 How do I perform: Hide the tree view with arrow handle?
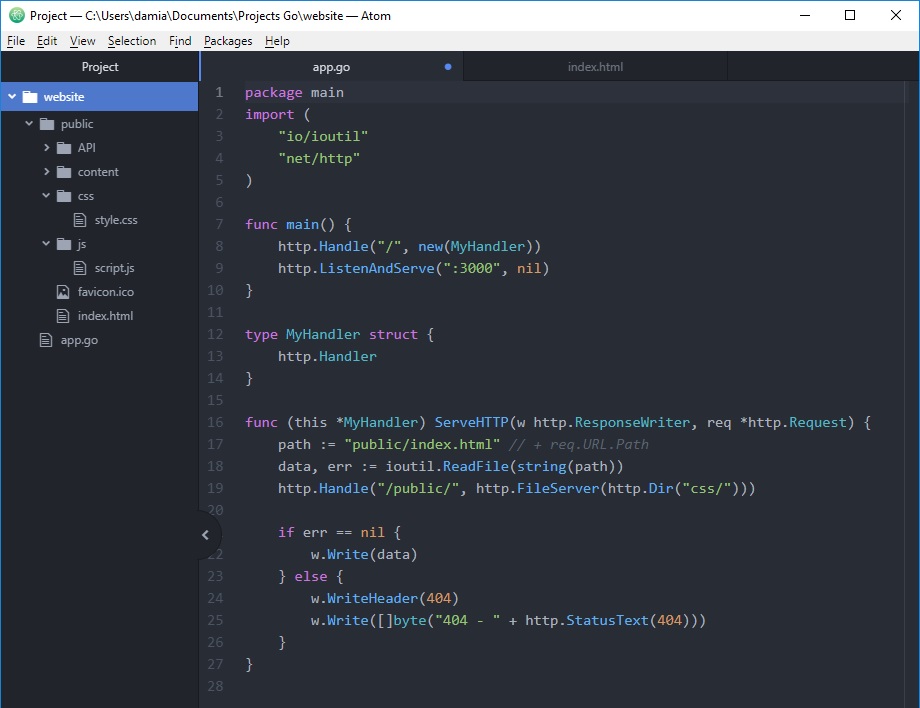(x=205, y=534)
